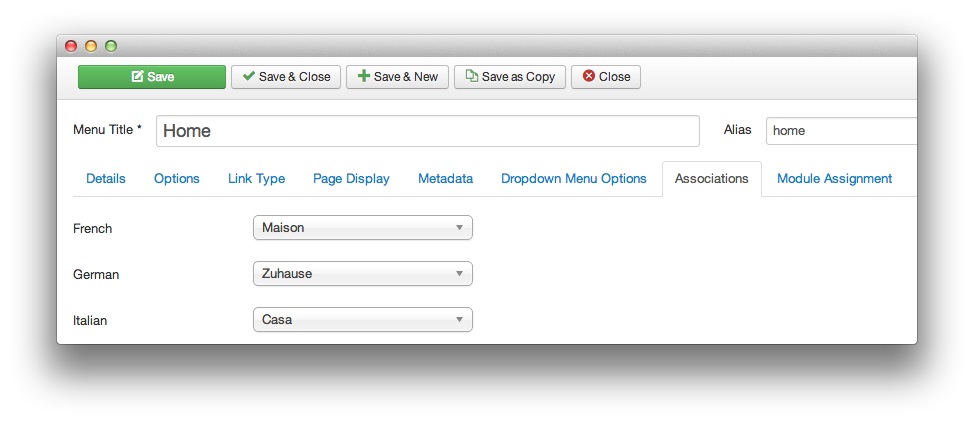
Task: Click the Alias input field
Action: tap(840, 131)
